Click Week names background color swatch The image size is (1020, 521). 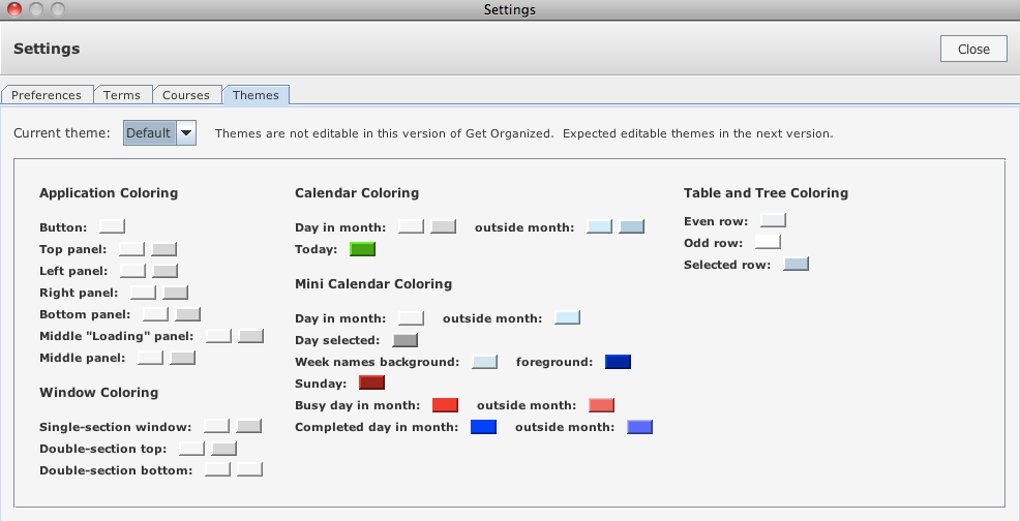click(x=484, y=362)
